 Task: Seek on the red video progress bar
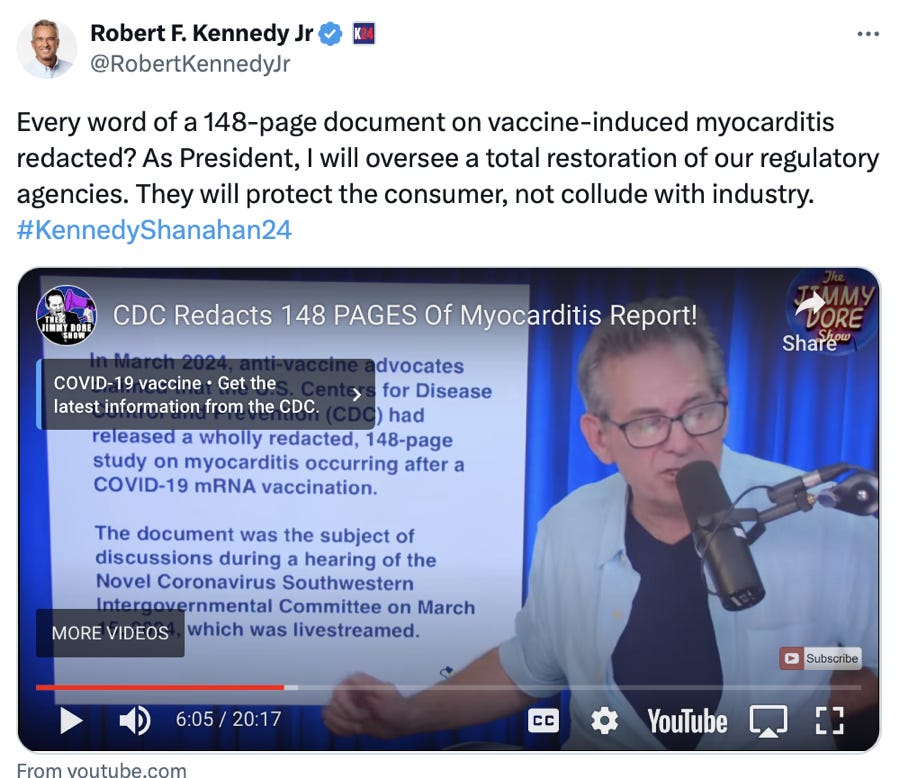[160, 687]
